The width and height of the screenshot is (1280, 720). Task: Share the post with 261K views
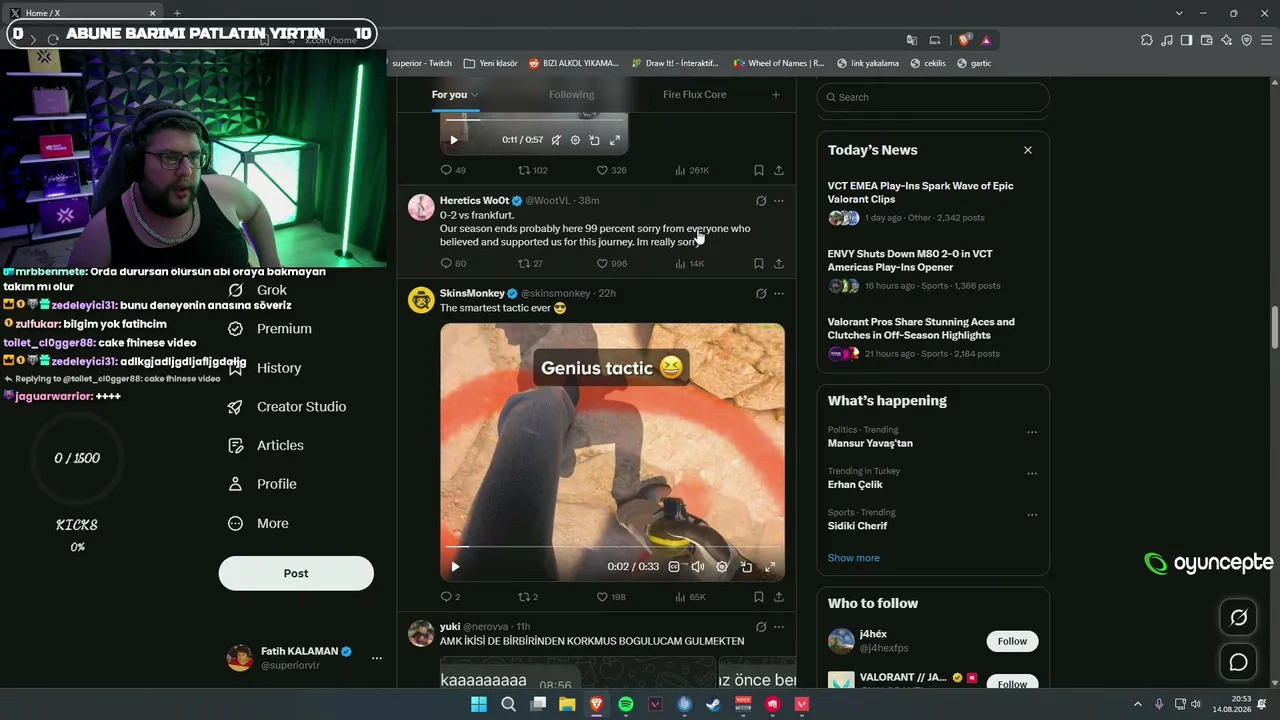(x=779, y=170)
